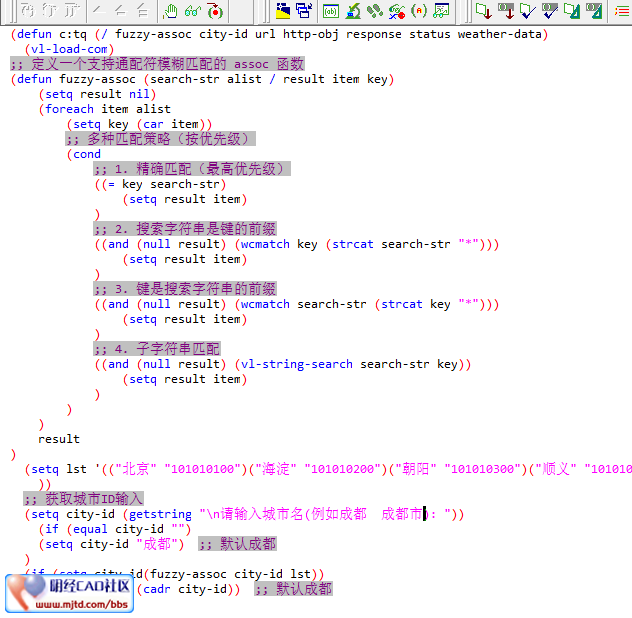Open Trace Stack footprints icon
Viewport: 632px width, 618px height.
click(x=374, y=11)
